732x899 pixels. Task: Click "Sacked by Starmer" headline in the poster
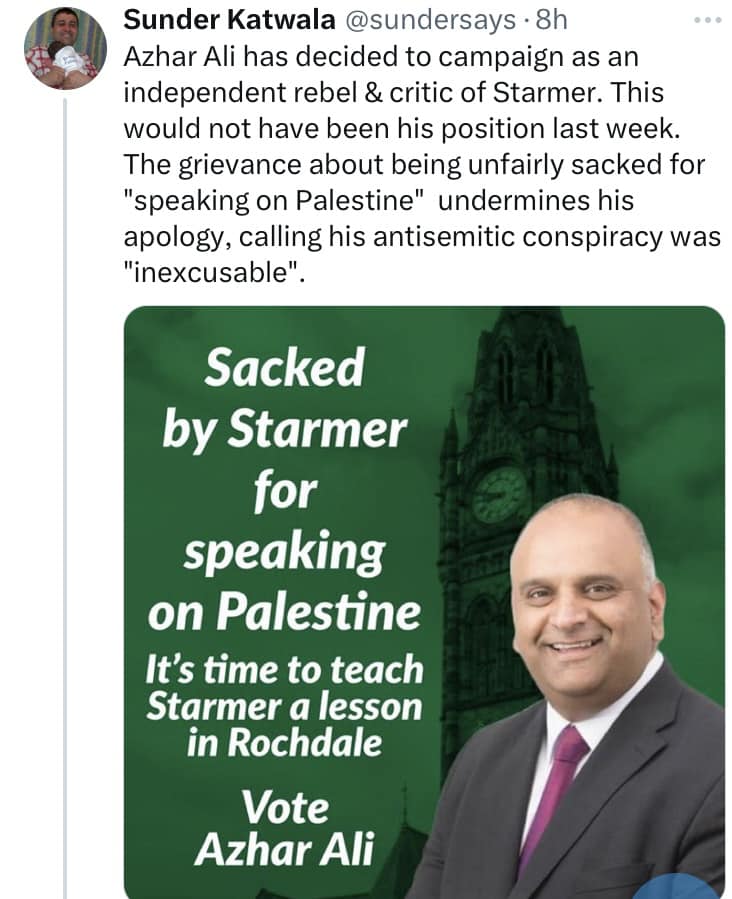click(x=284, y=400)
